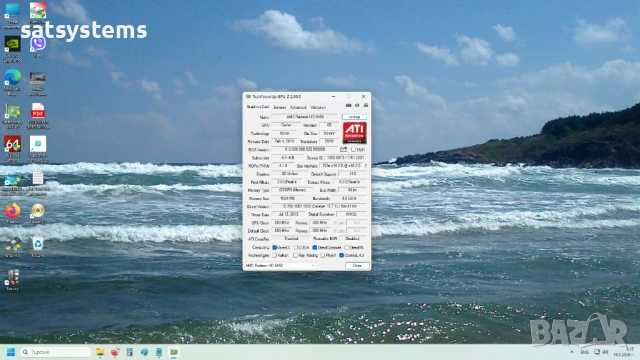Open the GPU-Z screenshot camera icon

[349, 106]
